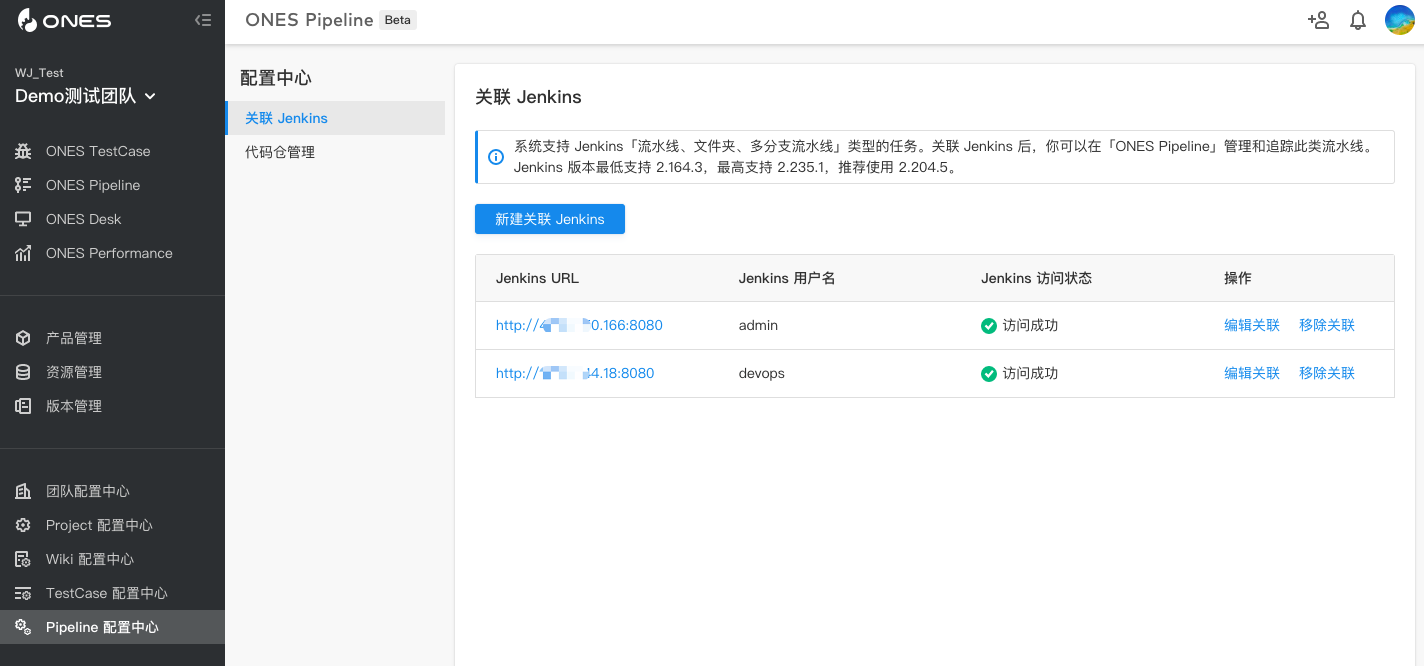Viewport: 1424px width, 666px height.
Task: Click the Beta badge
Action: pyautogui.click(x=398, y=20)
